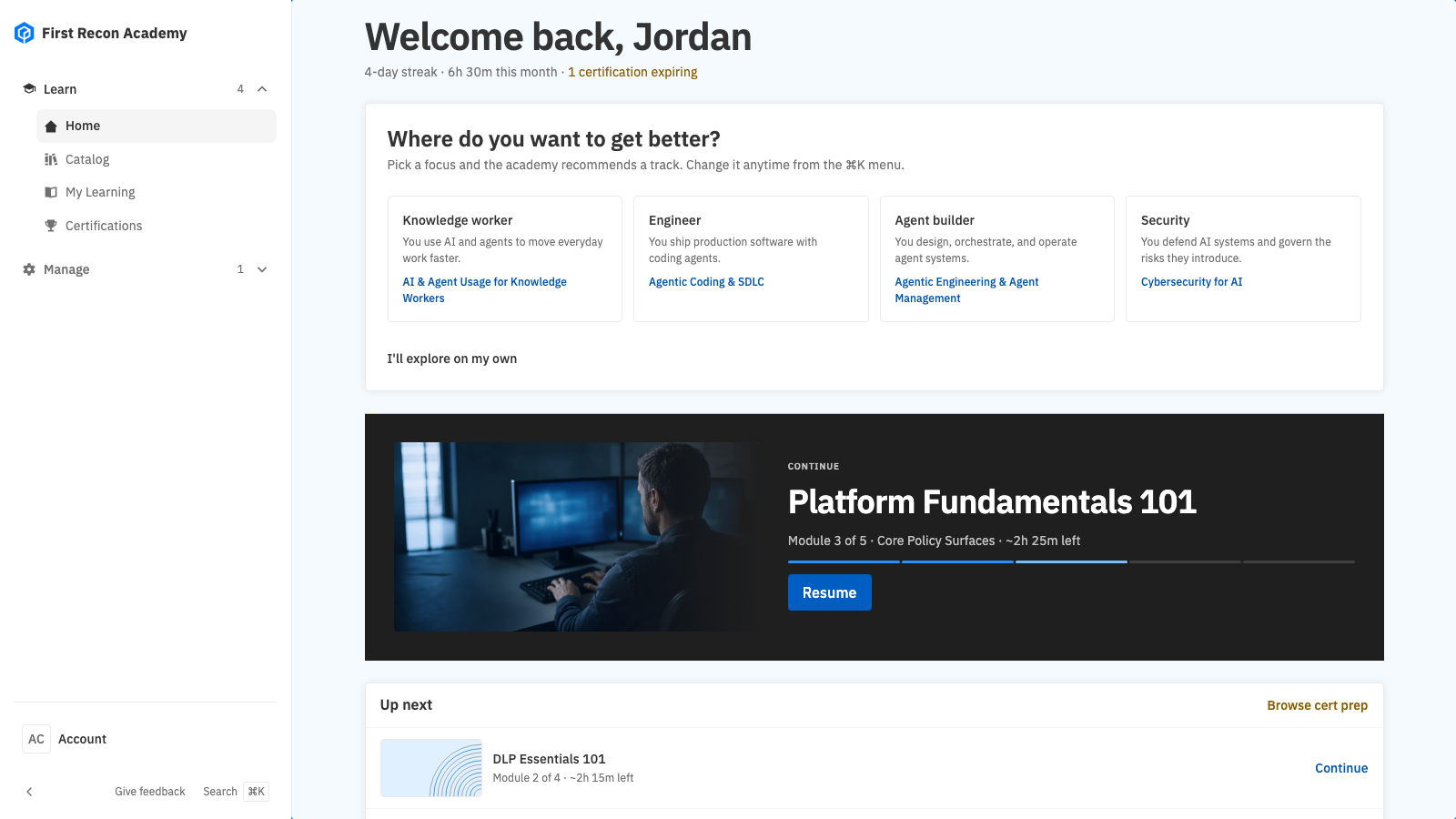This screenshot has width=1456, height=819.
Task: Click the Catalog books icon
Action: (x=51, y=159)
